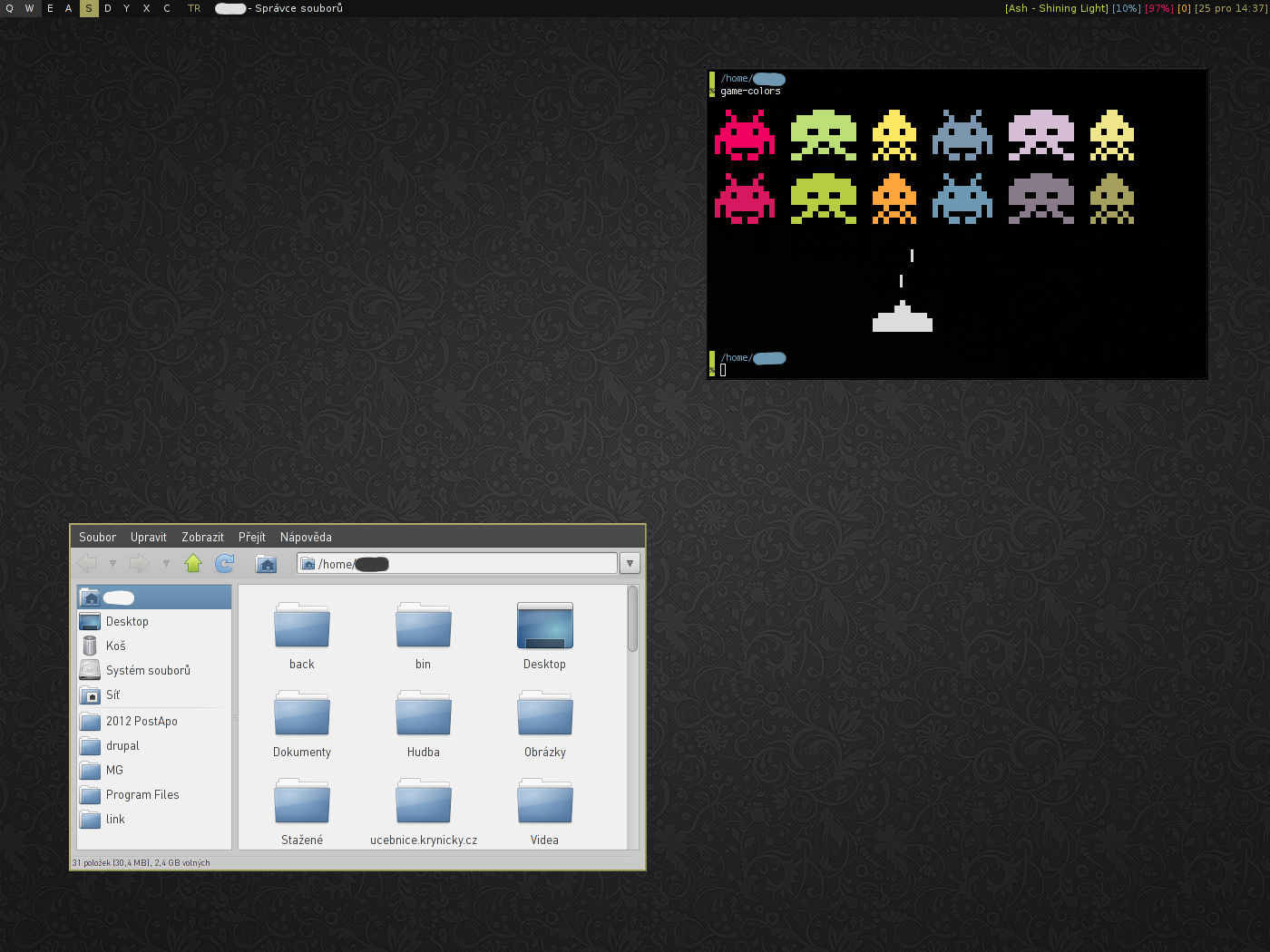Select the Videa folder icon
The image size is (1270, 952).
(545, 801)
